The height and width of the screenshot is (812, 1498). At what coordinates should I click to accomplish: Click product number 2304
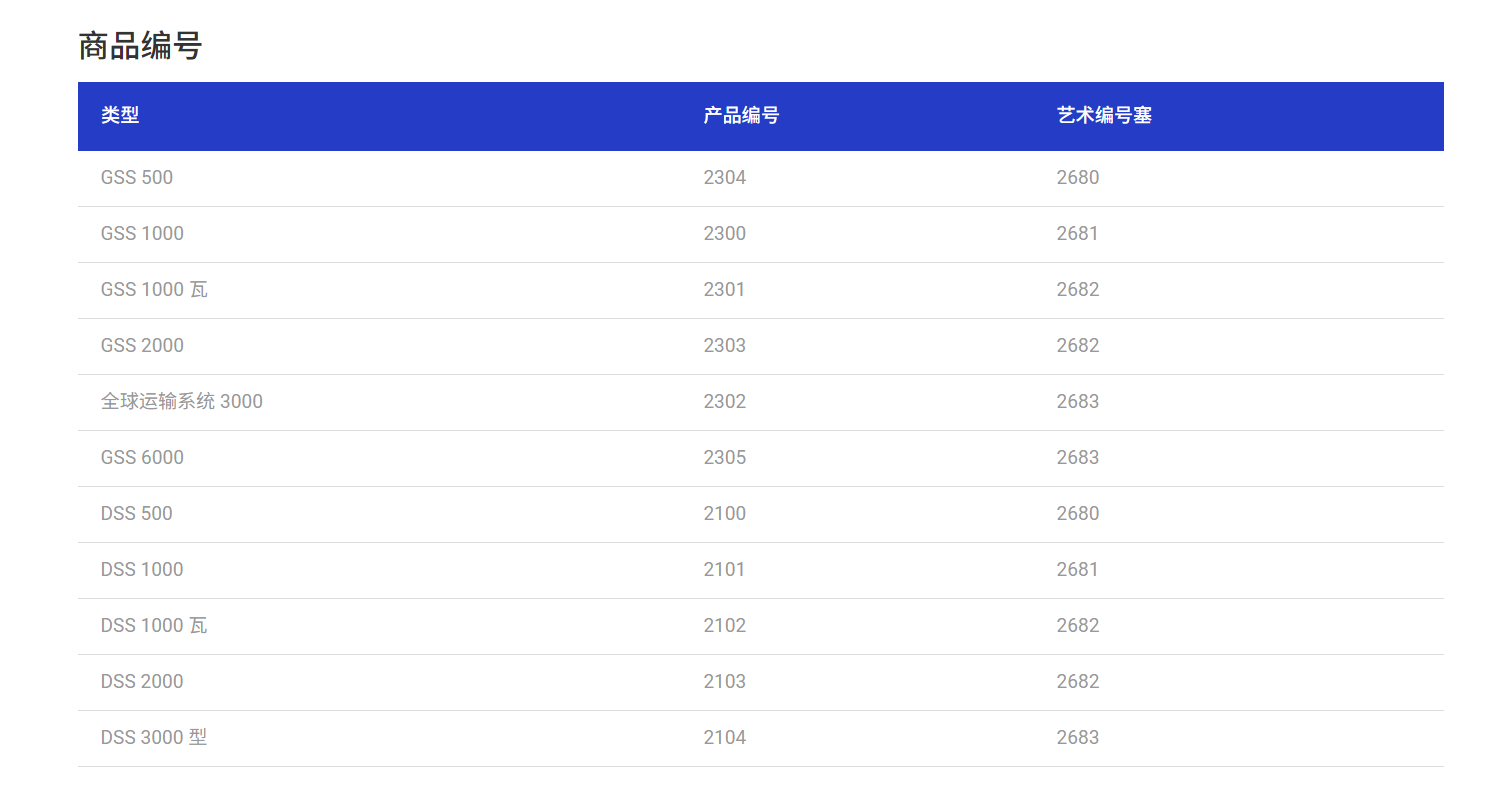click(x=725, y=178)
